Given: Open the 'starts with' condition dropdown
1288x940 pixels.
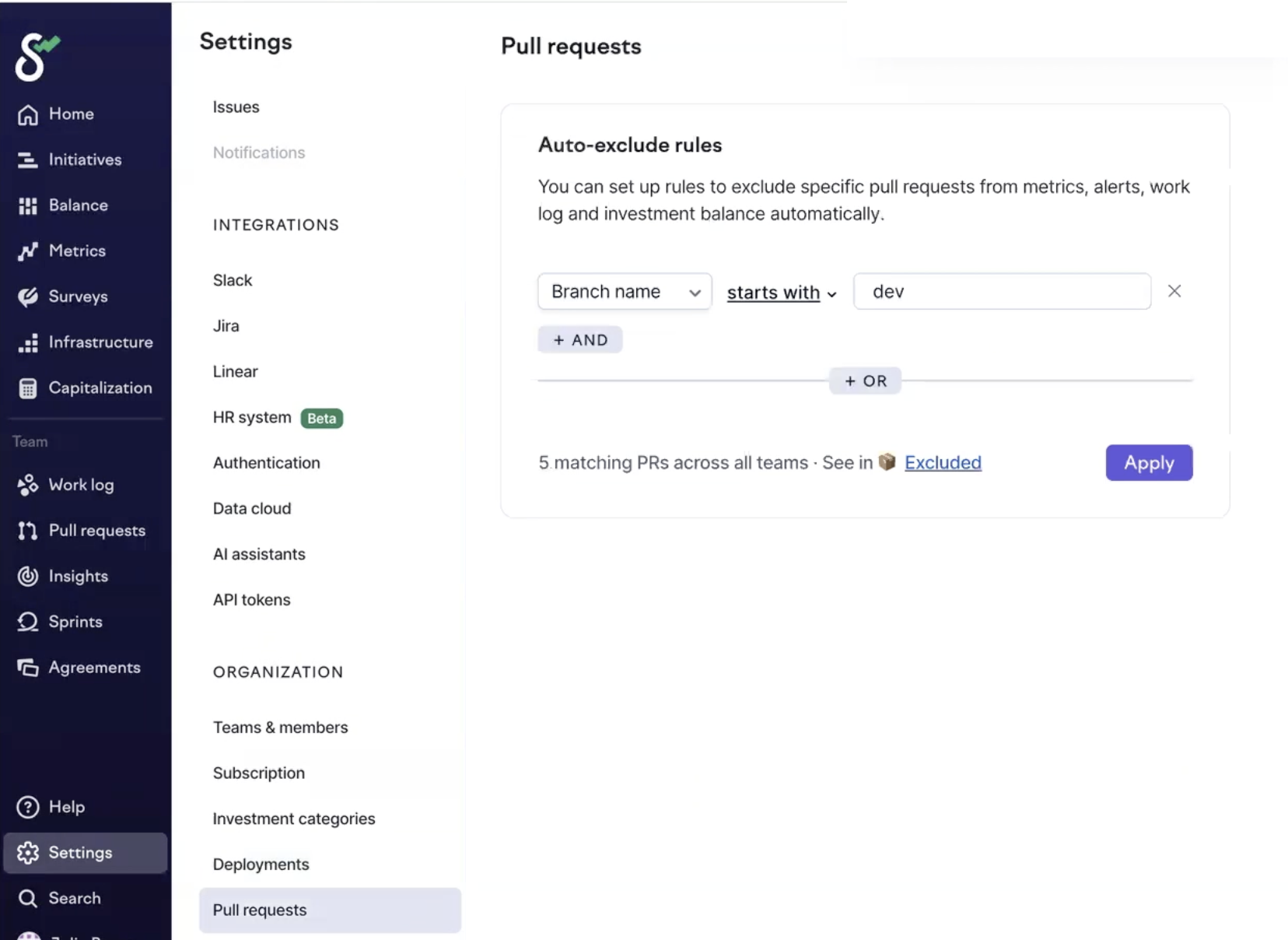Looking at the screenshot, I should pos(781,293).
